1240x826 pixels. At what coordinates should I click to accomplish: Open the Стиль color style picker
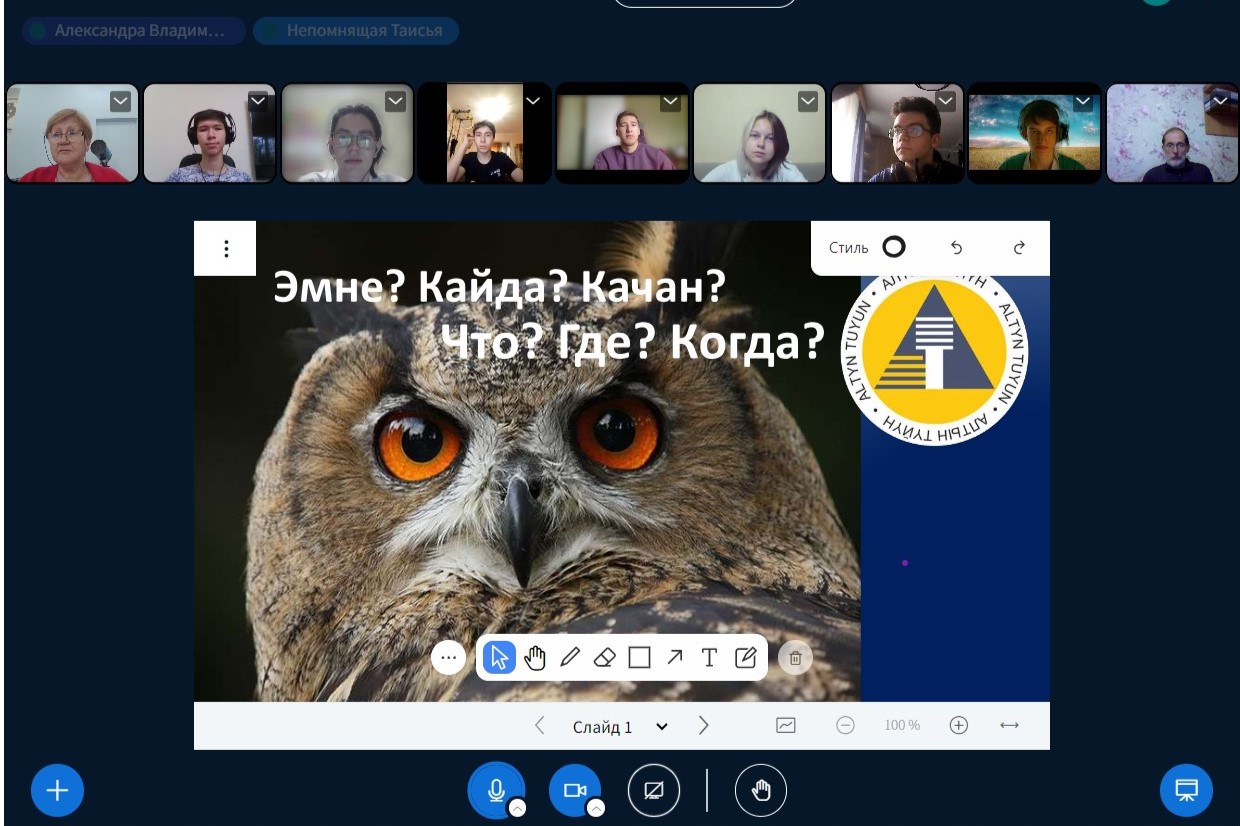[893, 248]
